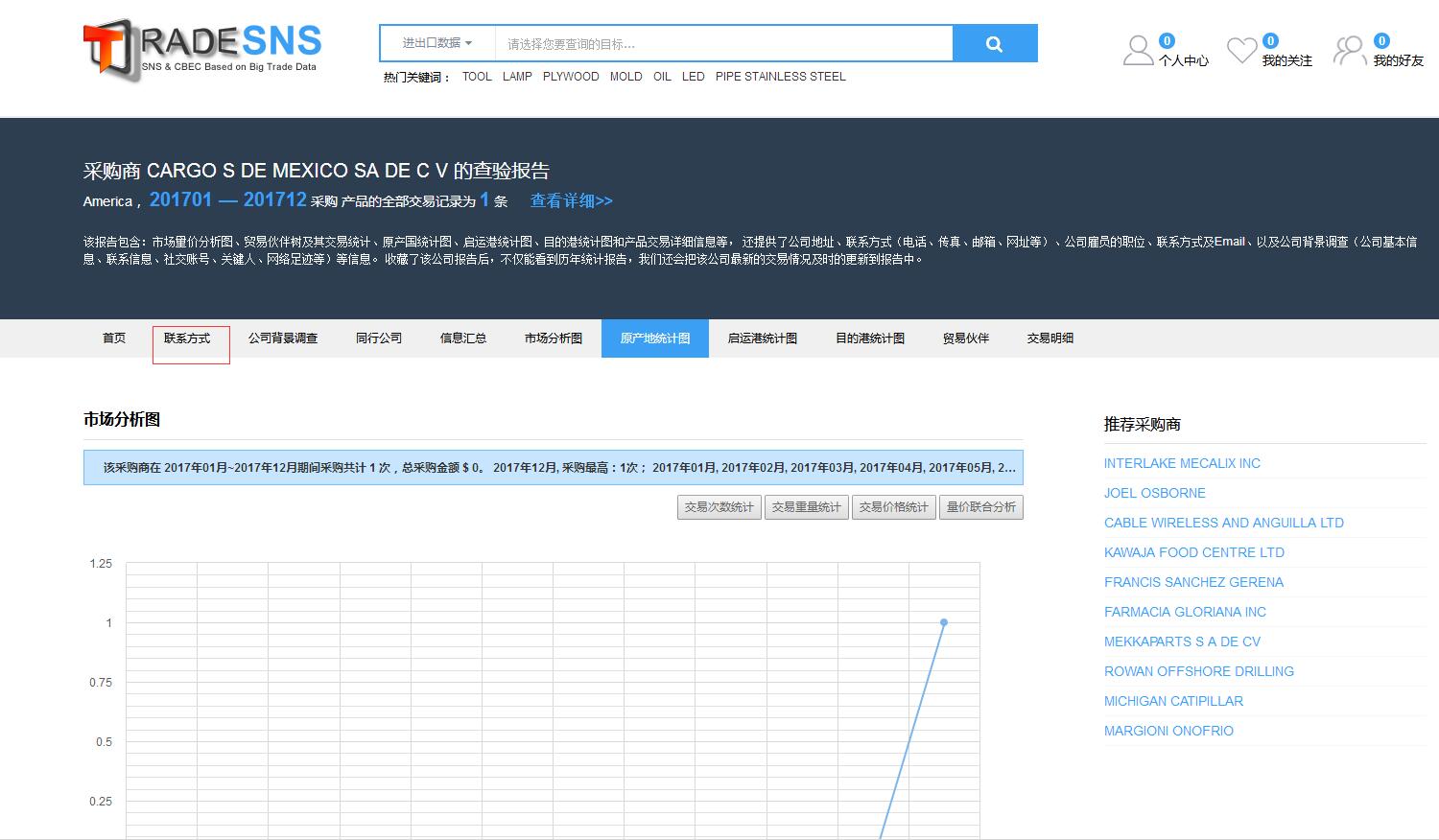Open the 市场分析图 tab
This screenshot has height=840, width=1439.
pos(554,338)
